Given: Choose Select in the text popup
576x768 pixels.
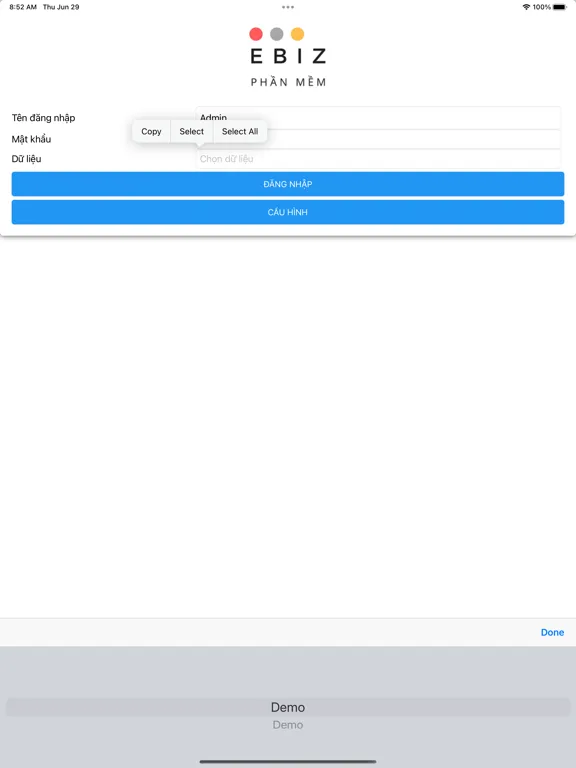Looking at the screenshot, I should 192,131.
